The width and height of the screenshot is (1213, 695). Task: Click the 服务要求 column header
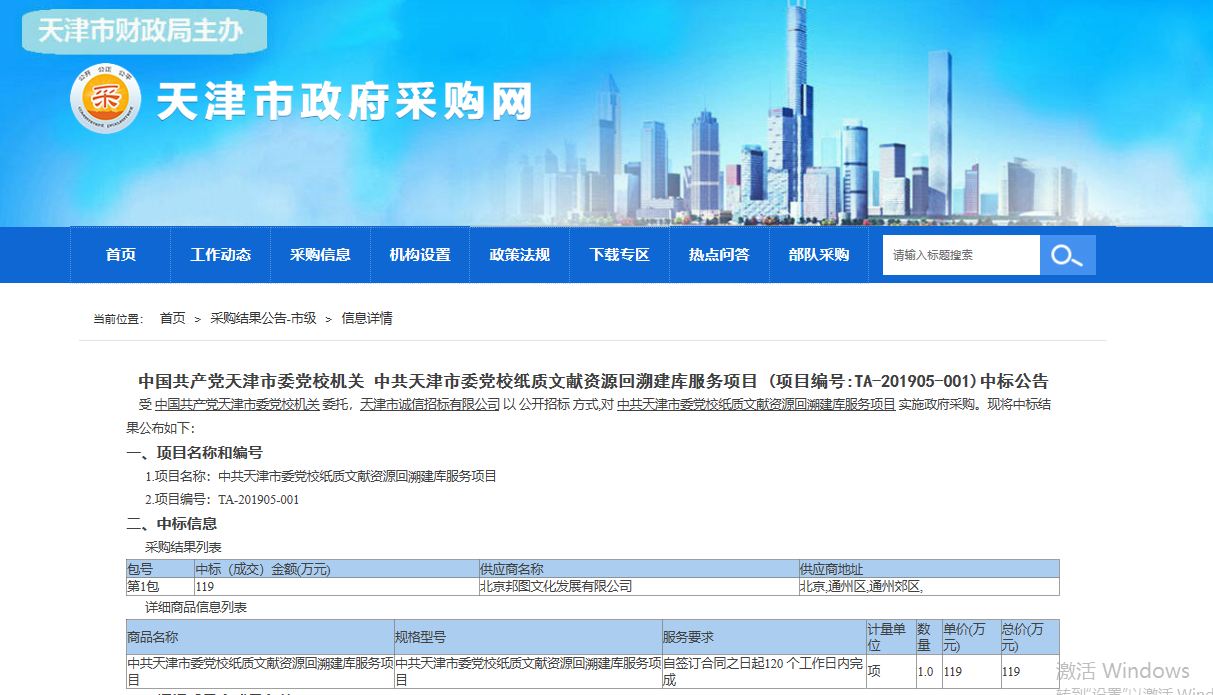763,637
